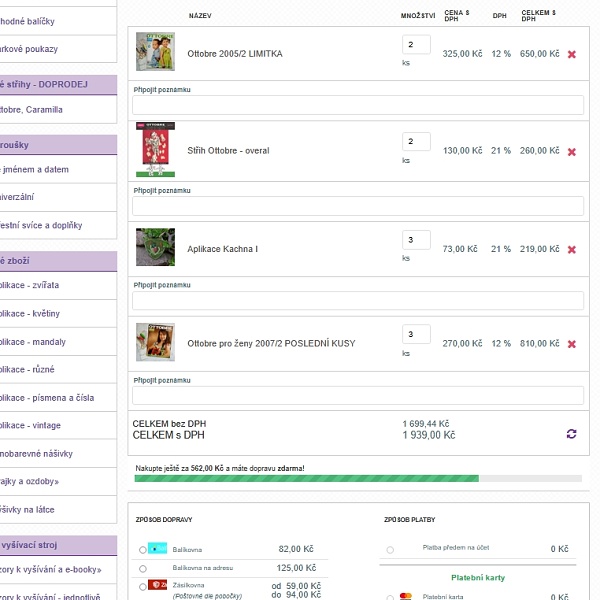Viewport: 600px width, 600px height.
Task: Choose Zásilkovna shipping radio button
Action: tap(142, 587)
